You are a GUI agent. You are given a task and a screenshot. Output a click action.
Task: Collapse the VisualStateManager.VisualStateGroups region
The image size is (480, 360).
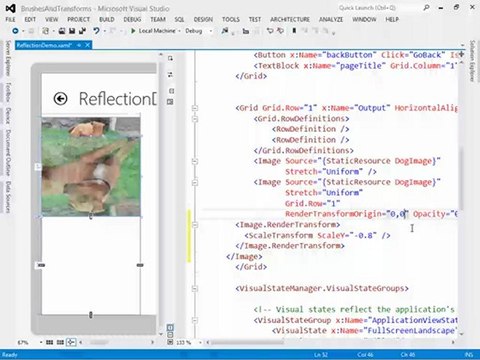pos(195,288)
